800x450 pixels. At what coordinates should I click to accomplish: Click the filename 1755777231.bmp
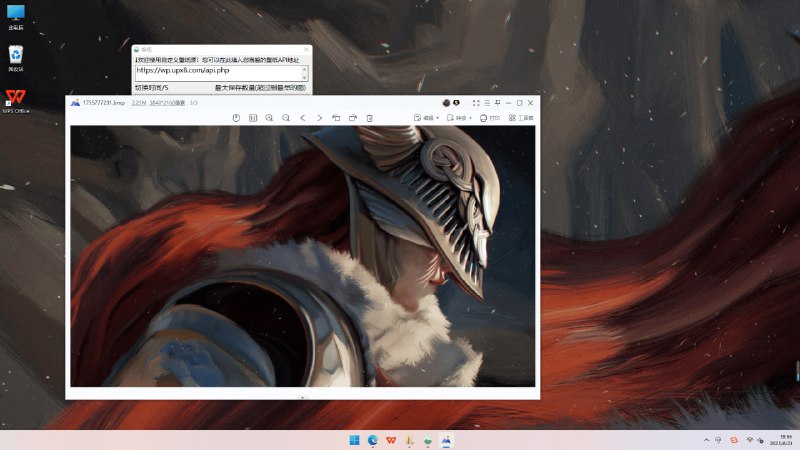pyautogui.click(x=104, y=103)
